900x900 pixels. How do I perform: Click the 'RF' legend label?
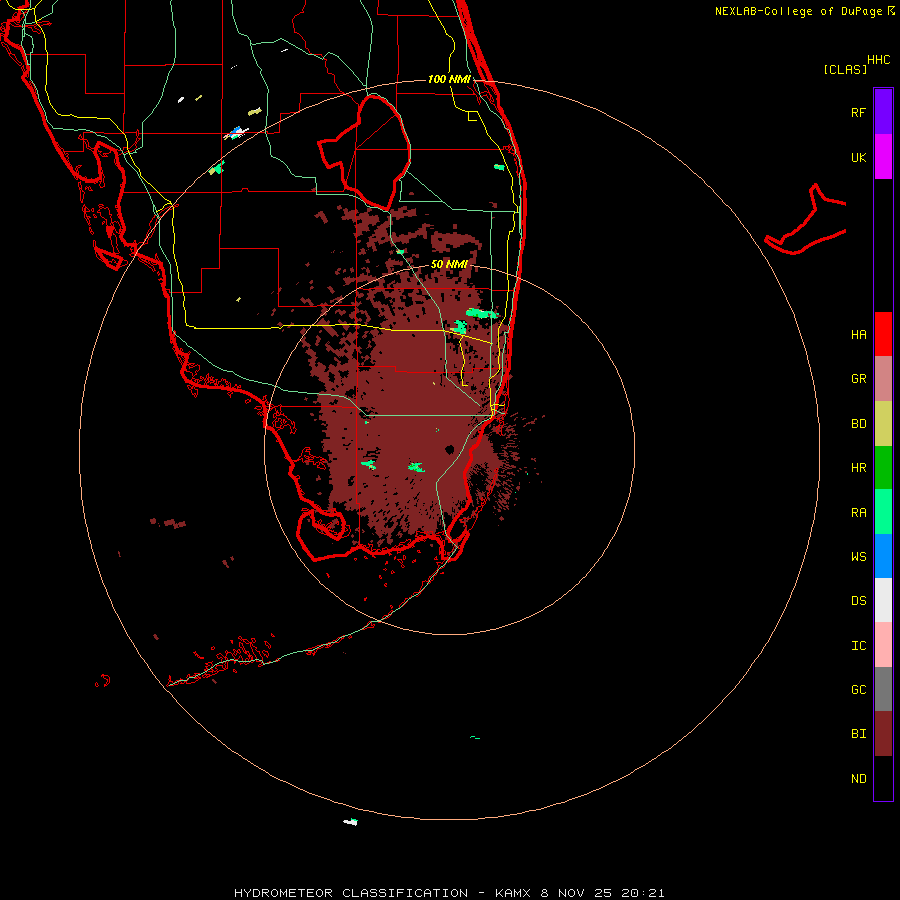[x=858, y=112]
